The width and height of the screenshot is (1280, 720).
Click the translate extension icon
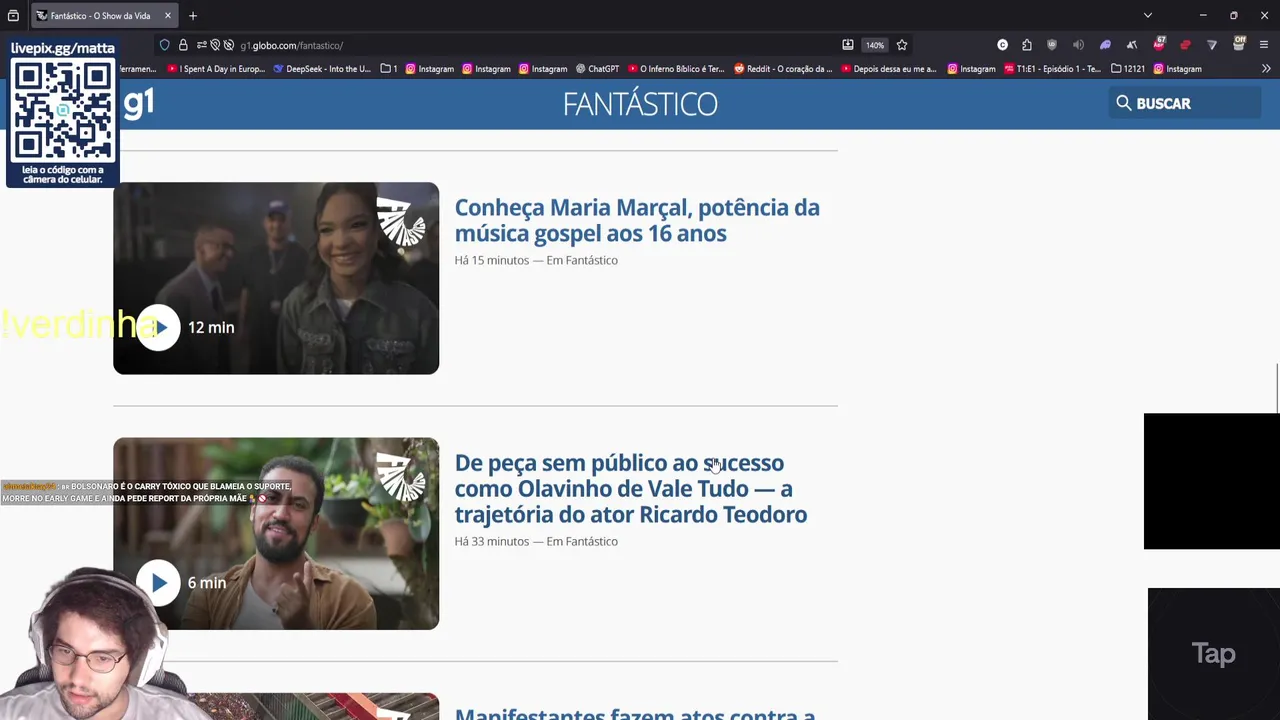point(1131,45)
